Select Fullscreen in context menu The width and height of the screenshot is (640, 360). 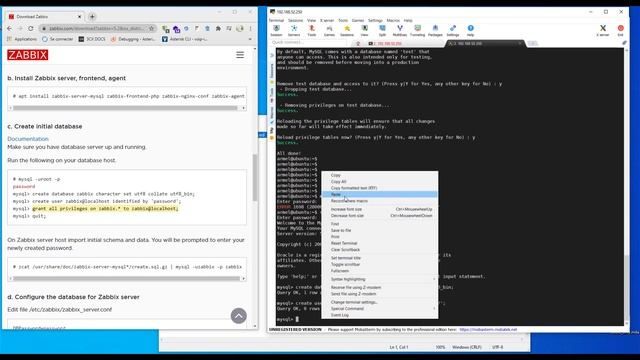point(380,271)
